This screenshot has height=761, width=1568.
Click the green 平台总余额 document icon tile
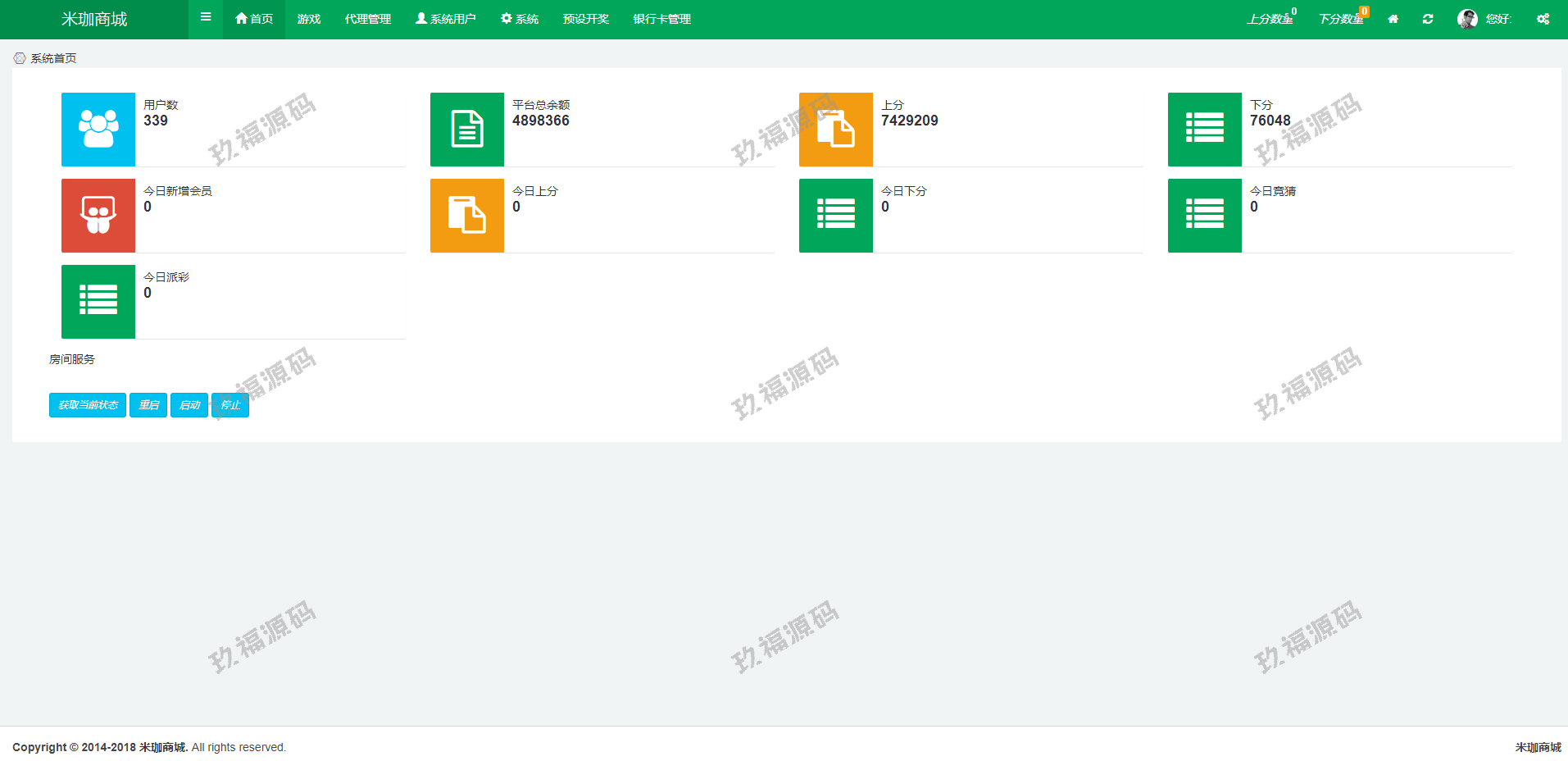(x=467, y=130)
